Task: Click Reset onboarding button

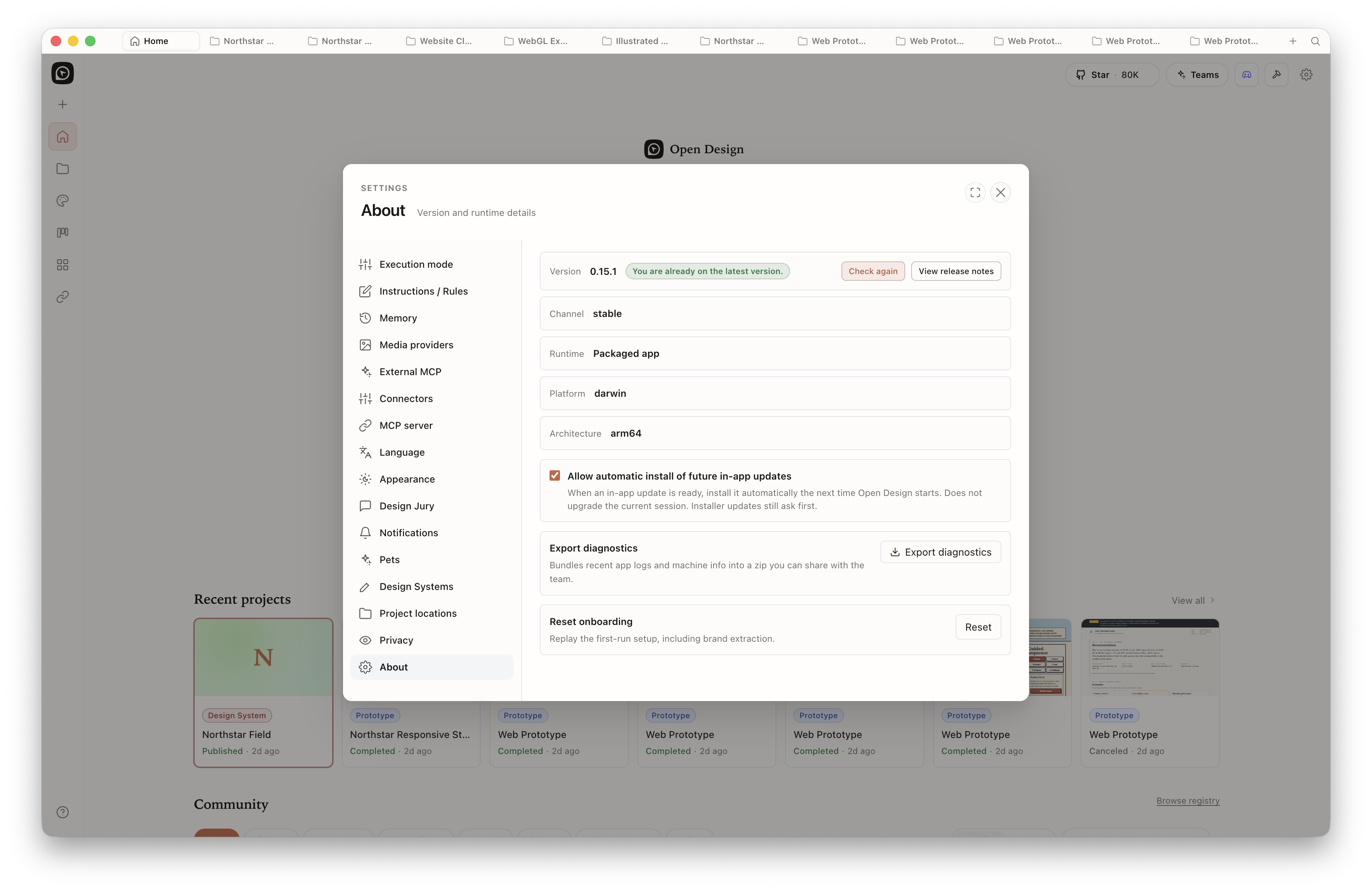Action: tap(978, 627)
